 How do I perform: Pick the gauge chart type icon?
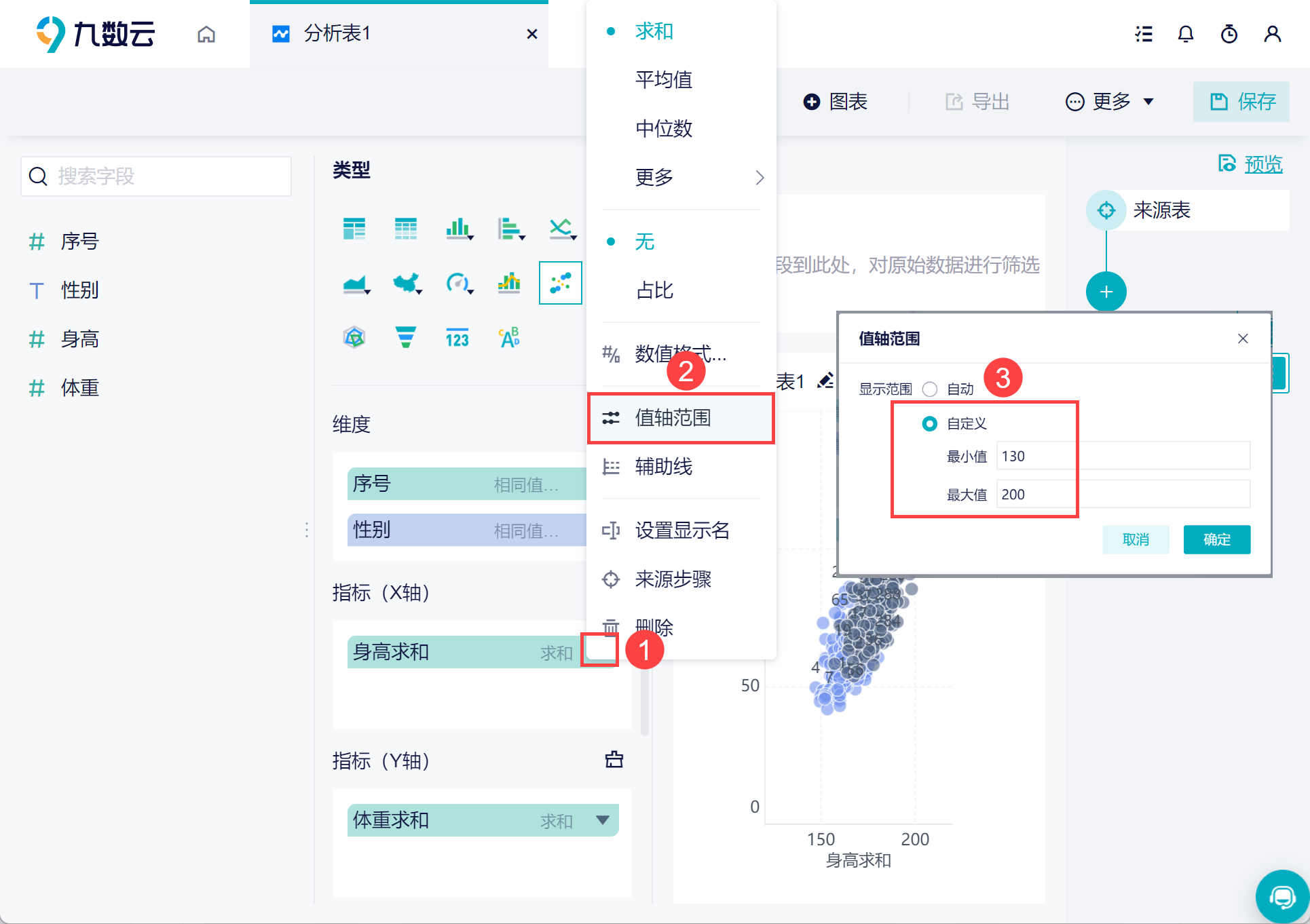457,283
